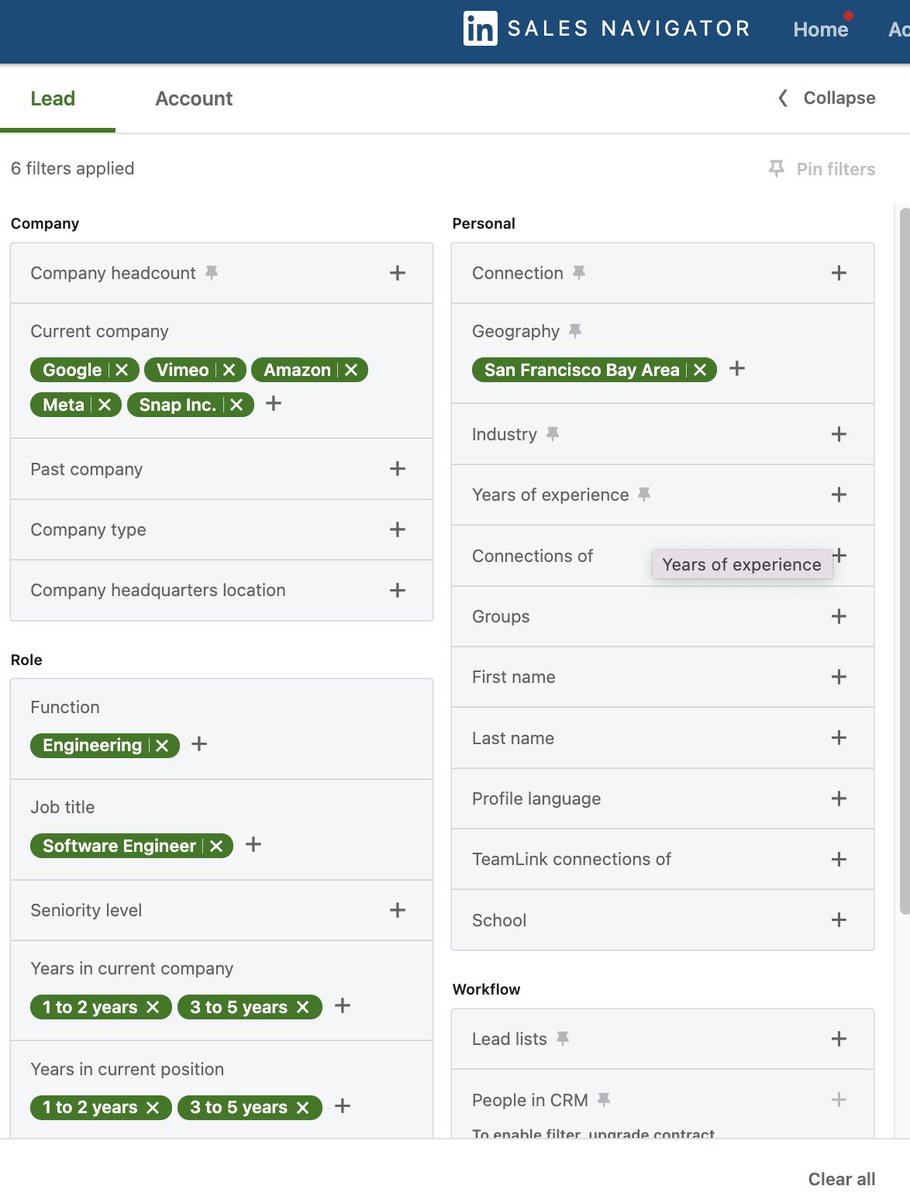Remove the Meta company filter
Image resolution: width=910 pixels, height=1200 pixels.
[x=104, y=405]
